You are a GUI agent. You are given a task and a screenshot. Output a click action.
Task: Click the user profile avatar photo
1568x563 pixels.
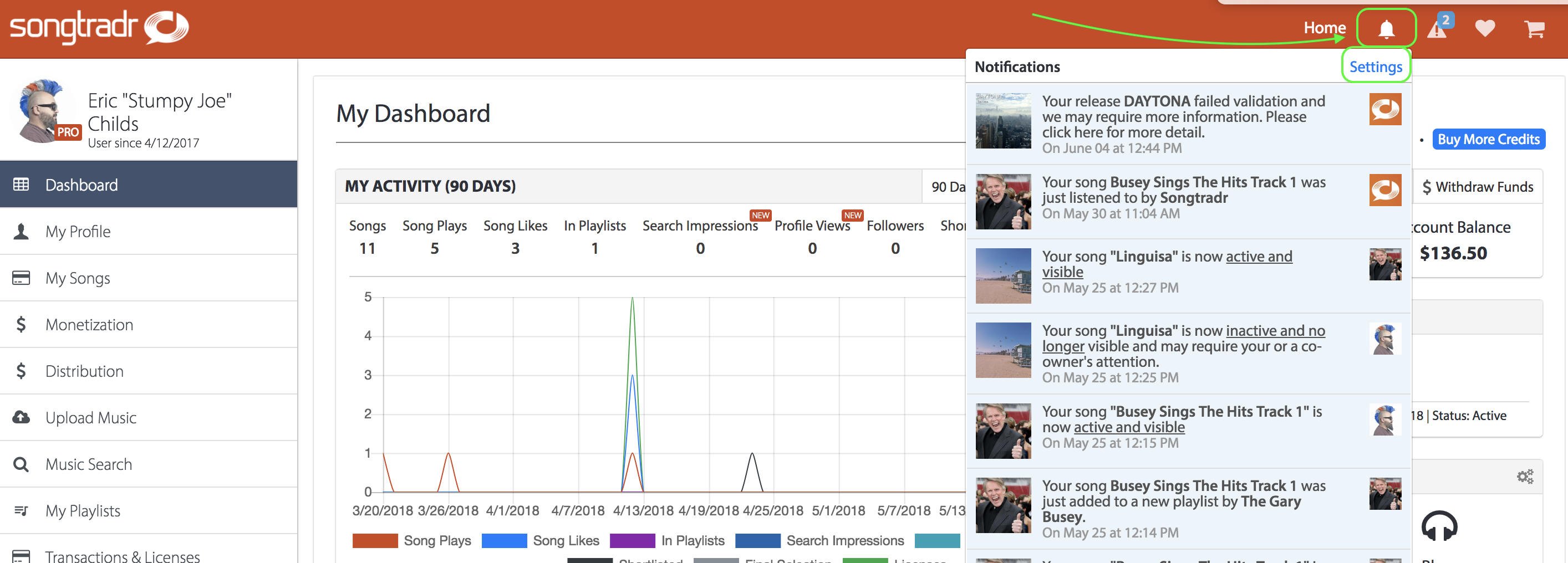43,111
